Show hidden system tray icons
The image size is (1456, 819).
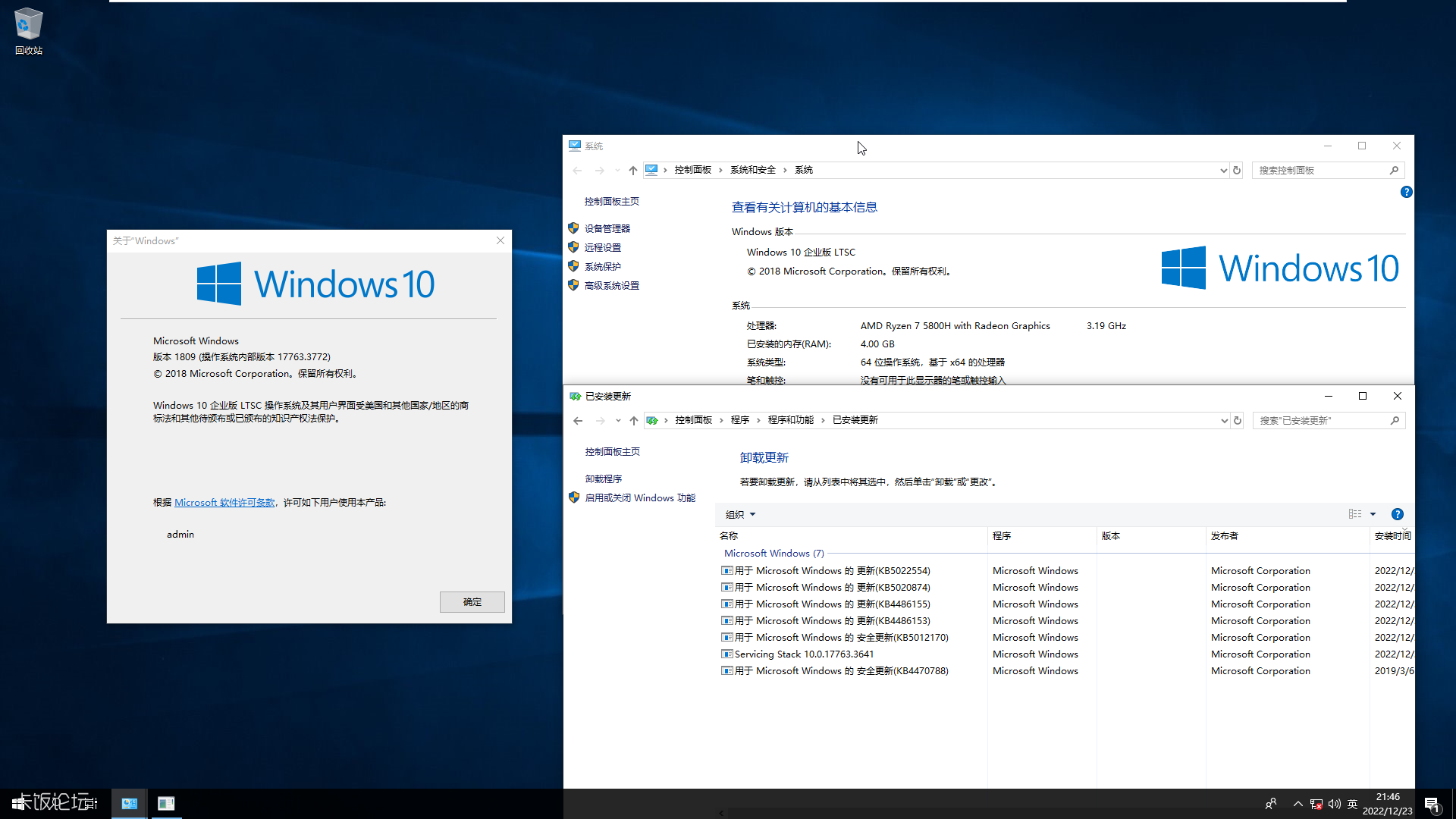[1298, 804]
